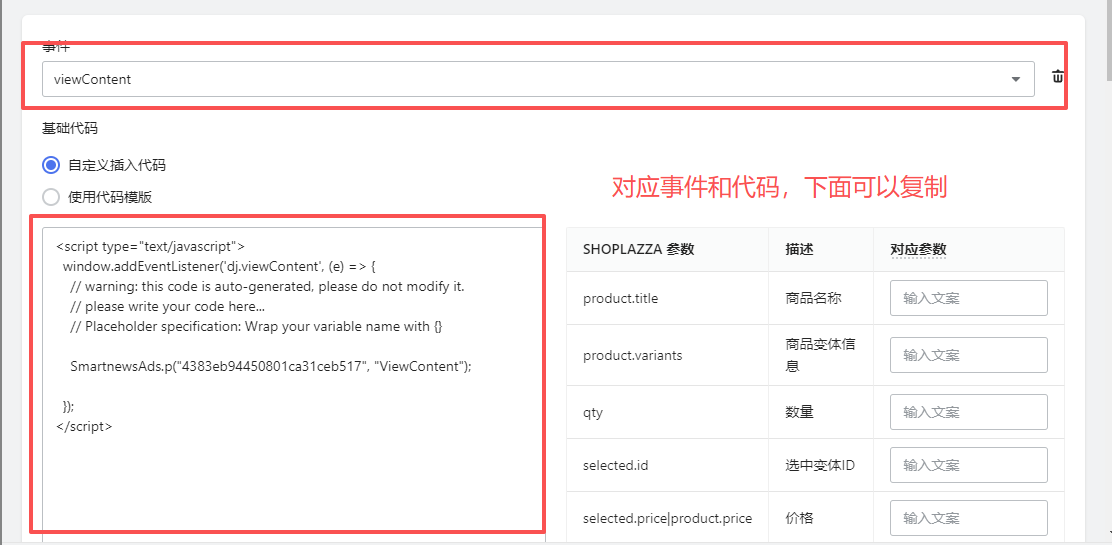Click the 对应参数 column header
1112x545 pixels.
(x=918, y=250)
